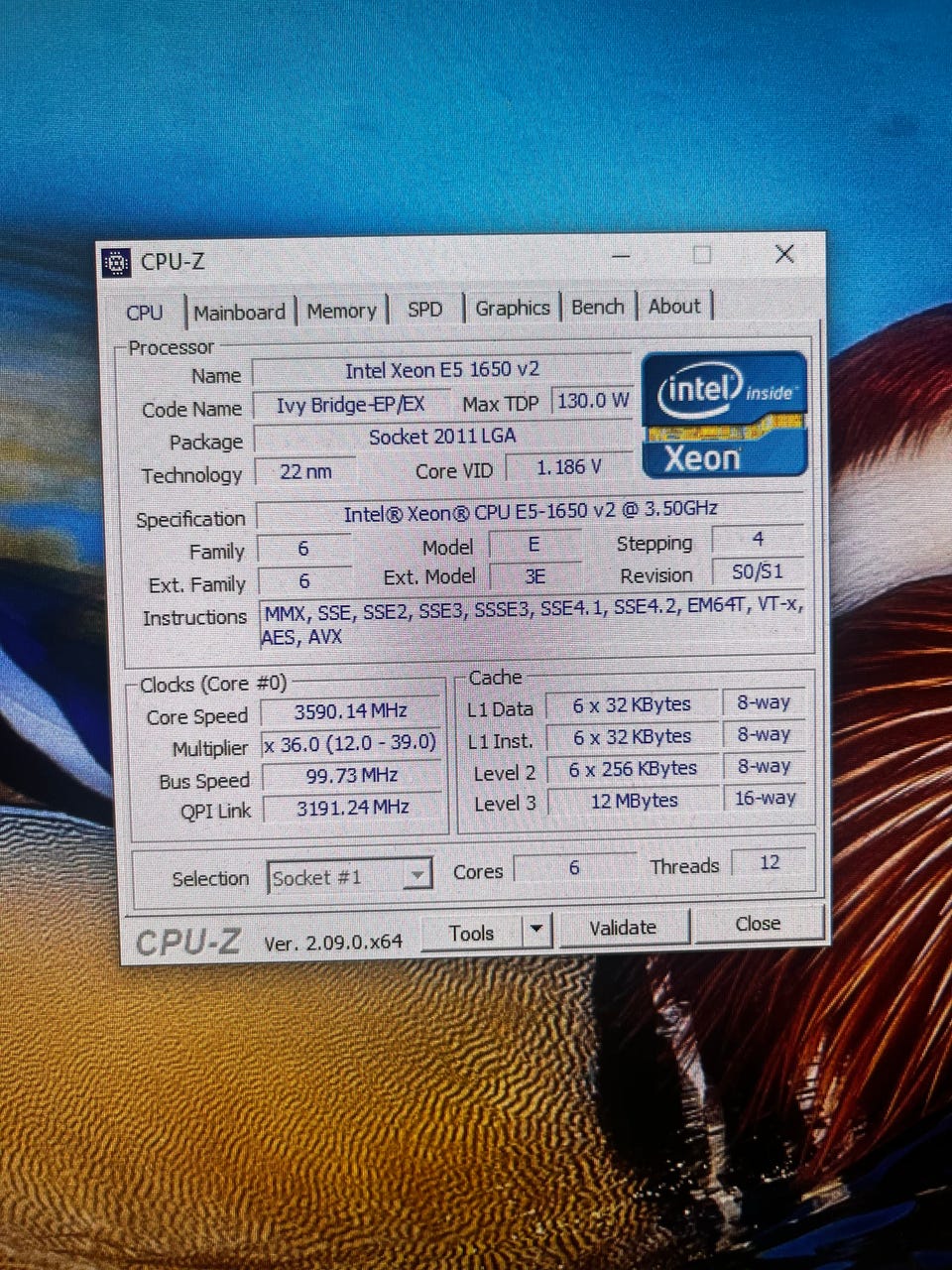The image size is (952, 1270).
Task: Click the Specification field text
Action: pyautogui.click(x=531, y=513)
